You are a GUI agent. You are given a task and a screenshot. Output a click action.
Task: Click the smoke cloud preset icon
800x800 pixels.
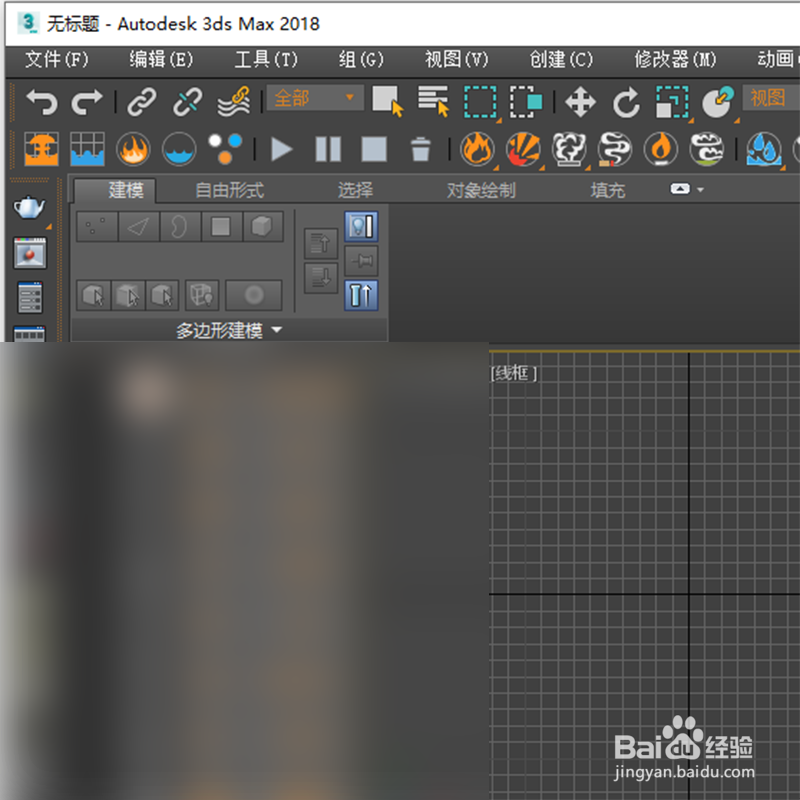click(569, 149)
